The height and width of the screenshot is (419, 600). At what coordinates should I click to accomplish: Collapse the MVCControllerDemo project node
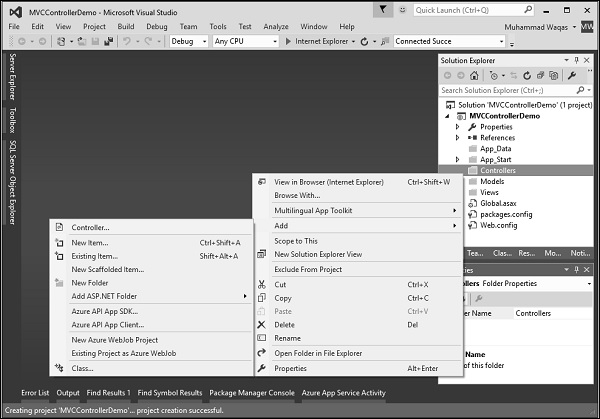447,116
